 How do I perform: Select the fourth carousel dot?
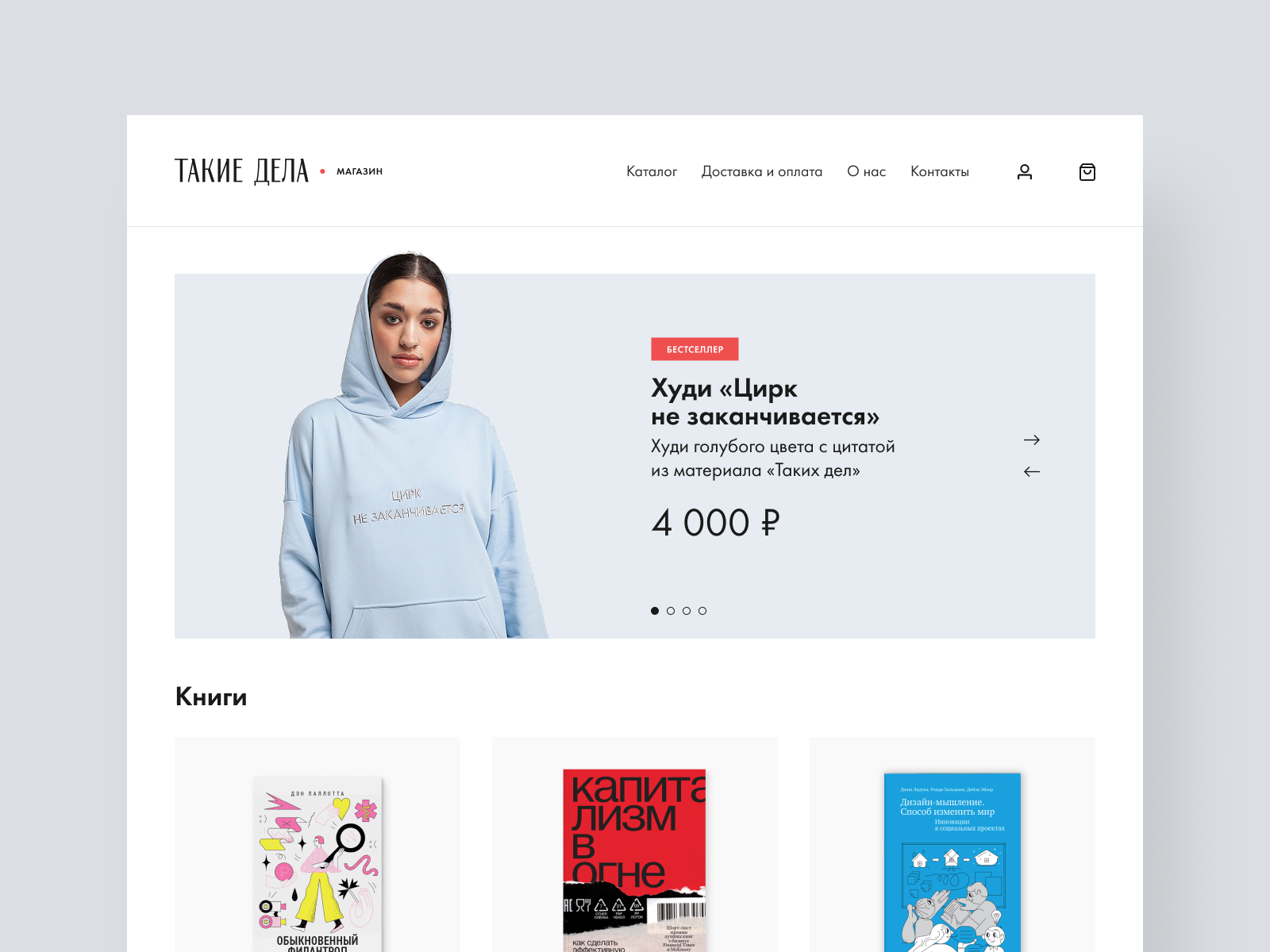click(x=702, y=611)
